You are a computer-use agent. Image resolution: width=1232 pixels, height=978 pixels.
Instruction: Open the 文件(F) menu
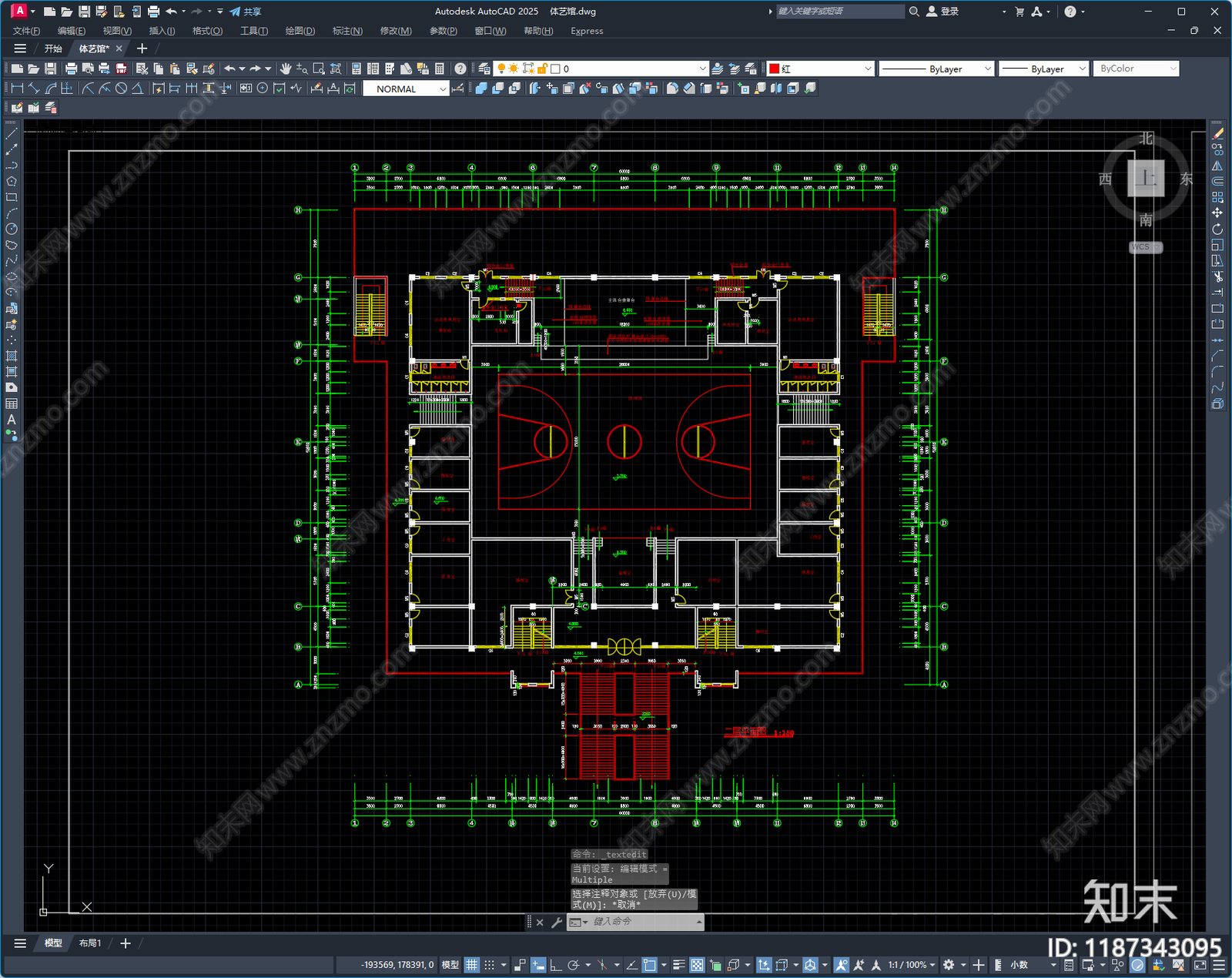(x=26, y=31)
